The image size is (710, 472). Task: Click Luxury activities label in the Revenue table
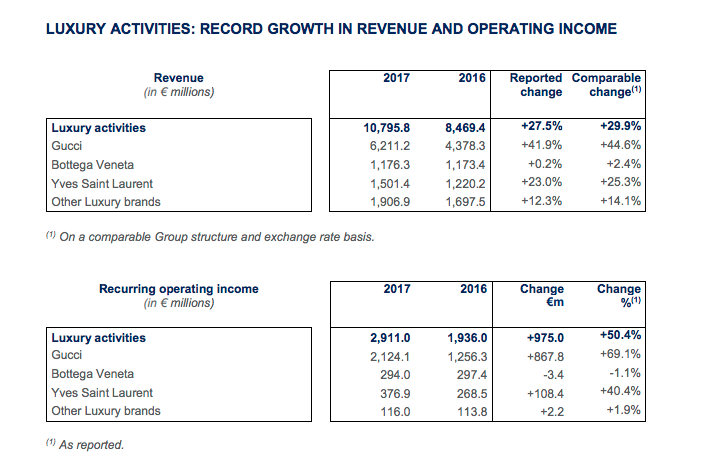click(x=98, y=128)
